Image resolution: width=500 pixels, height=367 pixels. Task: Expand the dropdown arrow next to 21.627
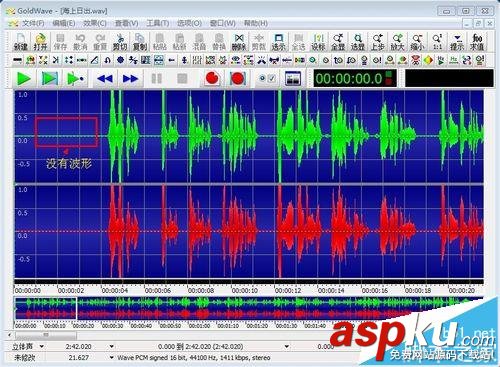click(x=111, y=358)
